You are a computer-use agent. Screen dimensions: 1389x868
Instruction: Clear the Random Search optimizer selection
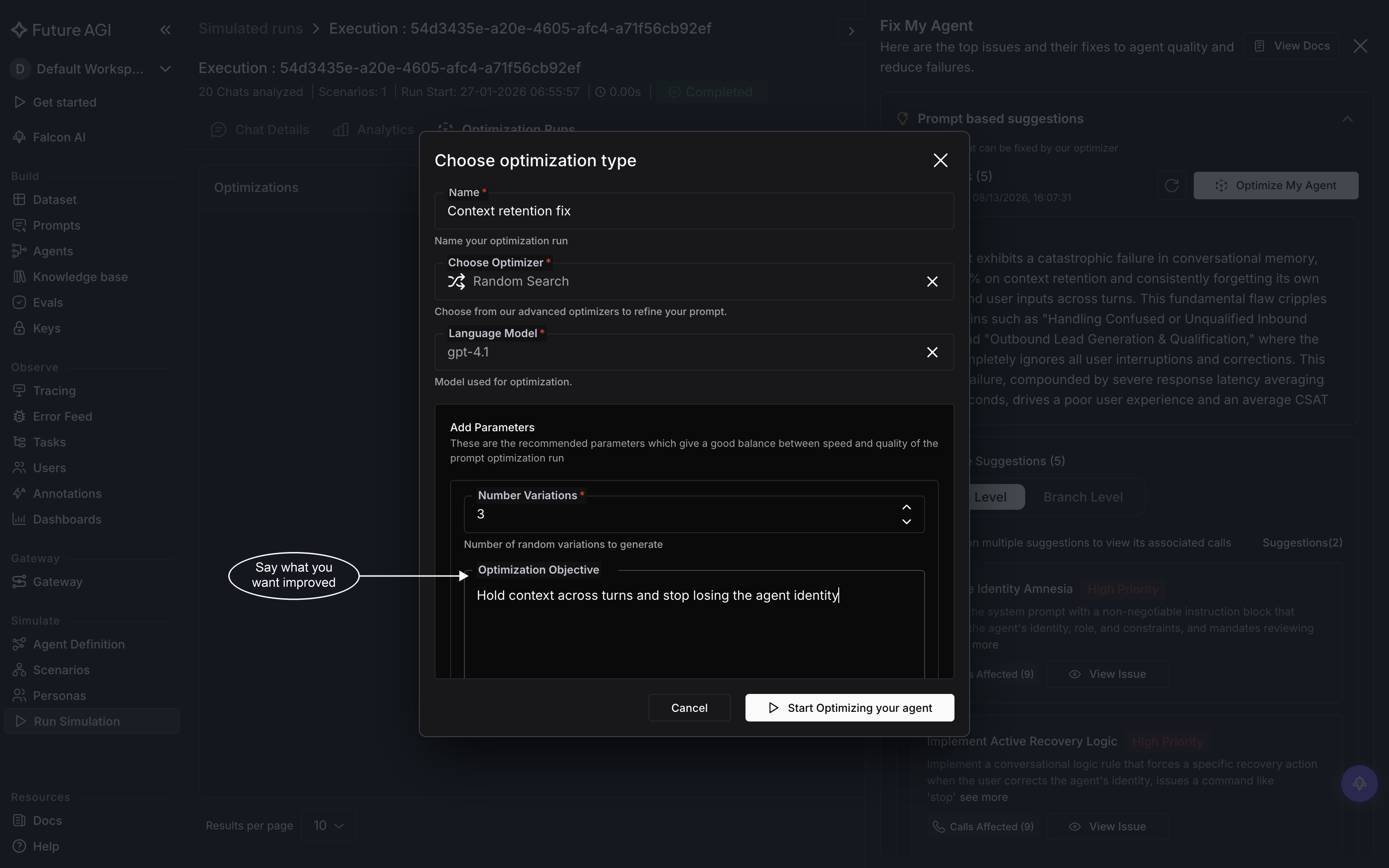(x=932, y=281)
